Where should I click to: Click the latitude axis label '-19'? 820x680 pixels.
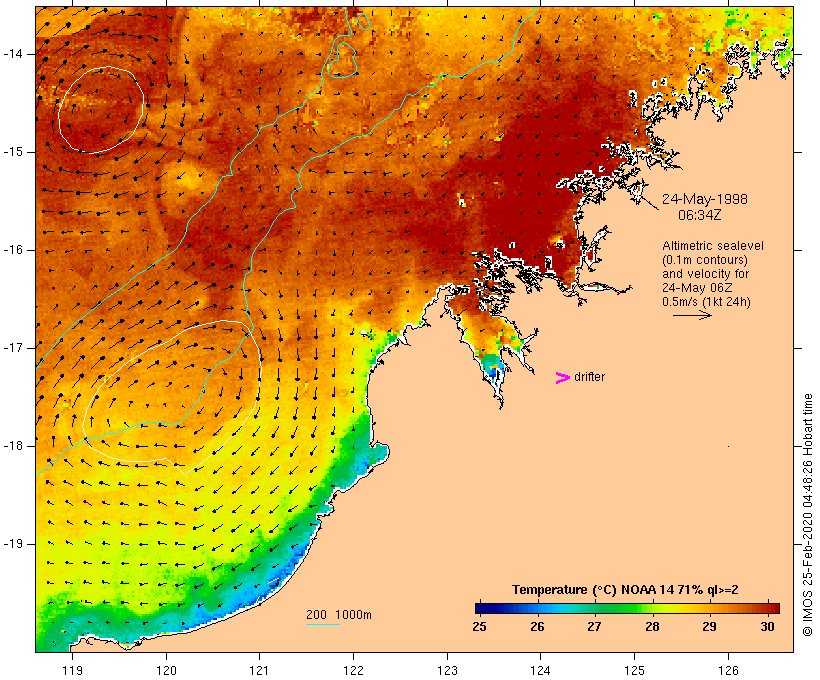[x=12, y=544]
